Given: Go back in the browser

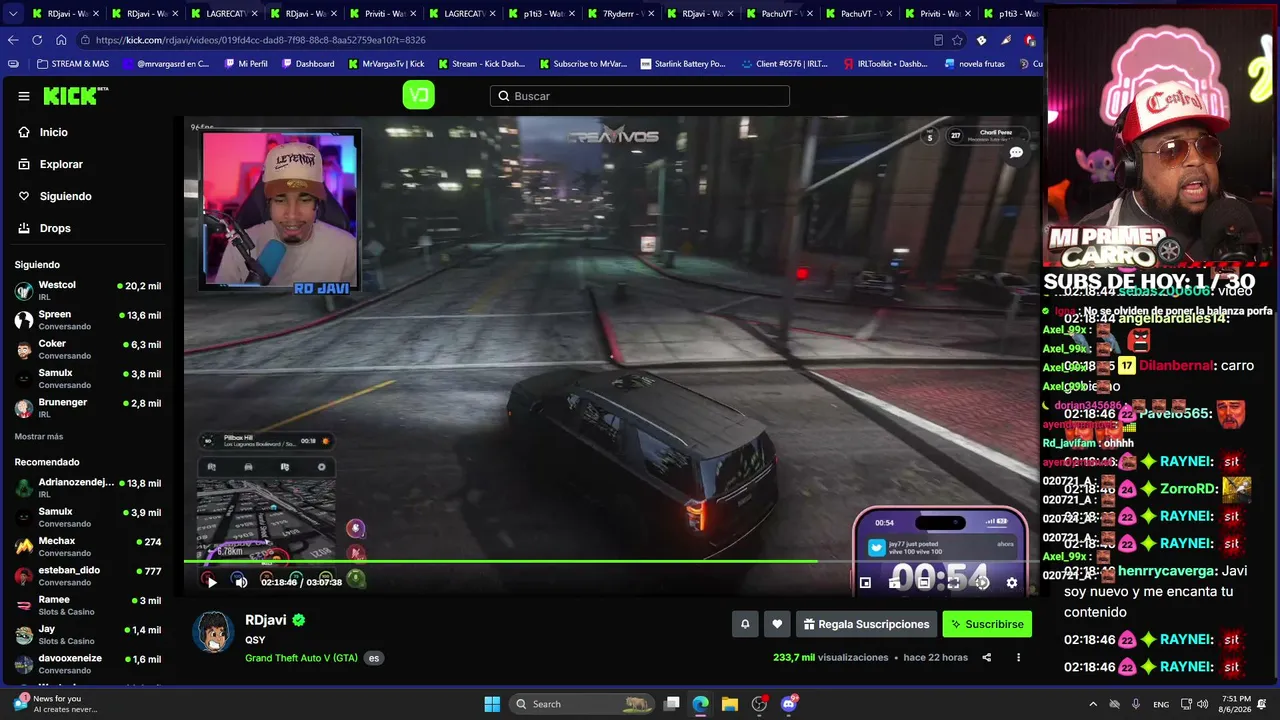Looking at the screenshot, I should pyautogui.click(x=13, y=40).
